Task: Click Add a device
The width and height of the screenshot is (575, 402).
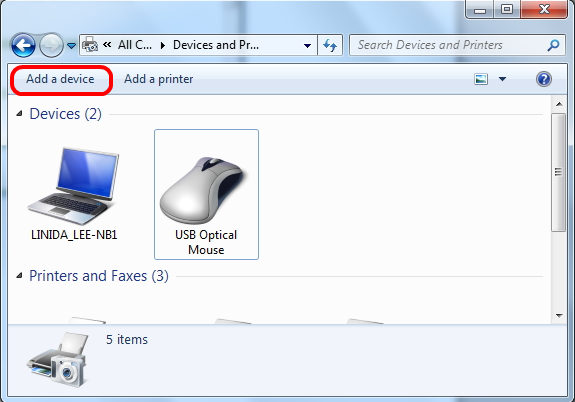Action: (61, 79)
